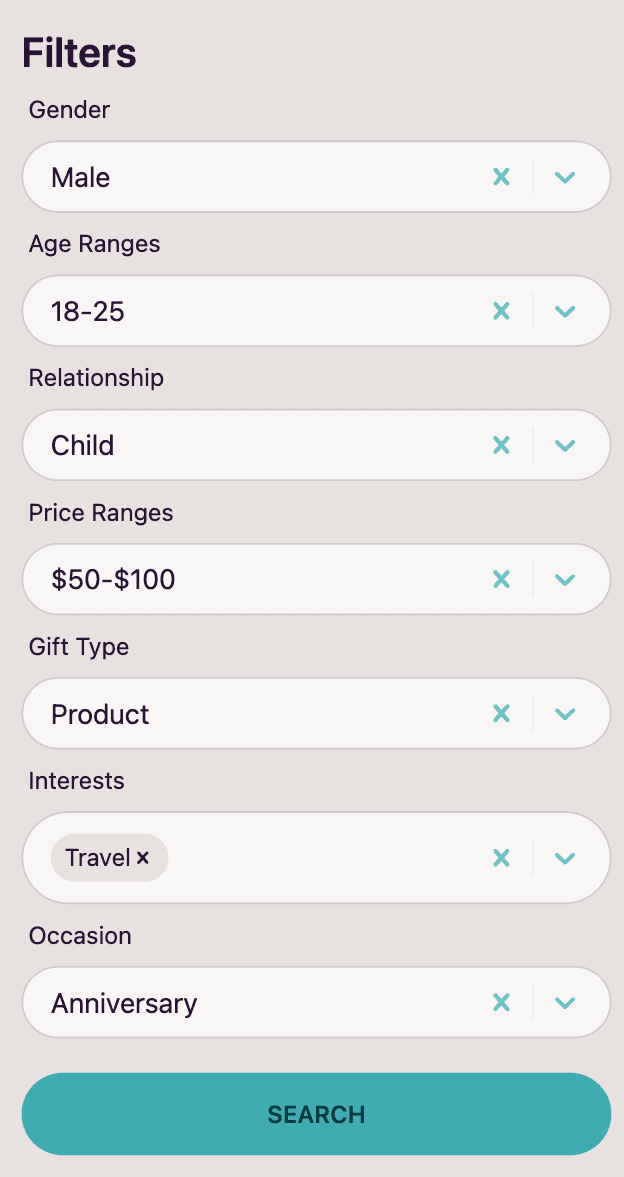Expand the Relationship dropdown chevron
The image size is (624, 1177).
coord(565,445)
